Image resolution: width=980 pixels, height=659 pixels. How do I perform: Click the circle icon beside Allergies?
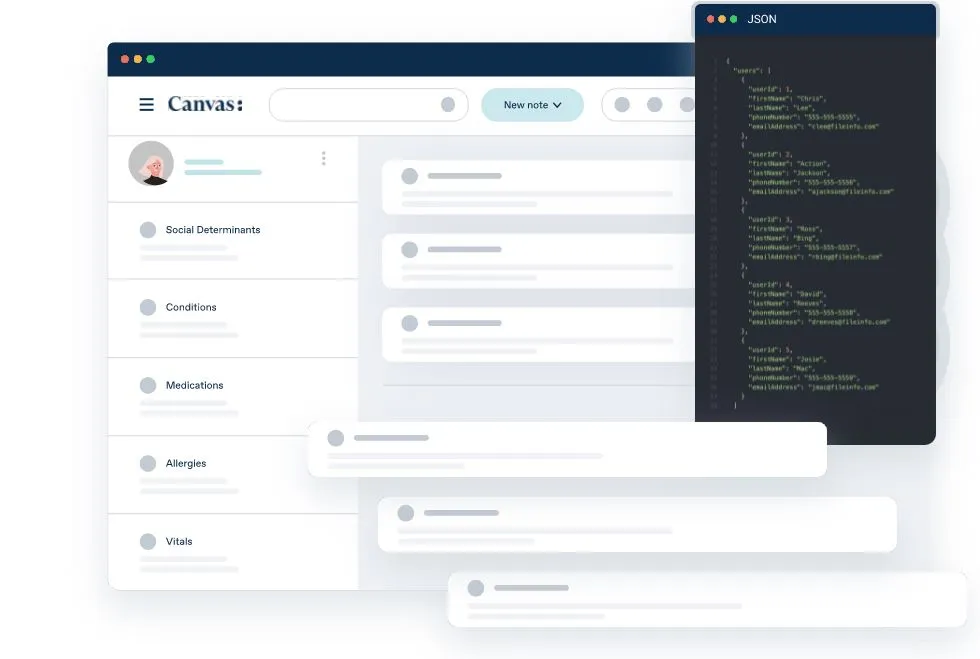pyautogui.click(x=148, y=463)
